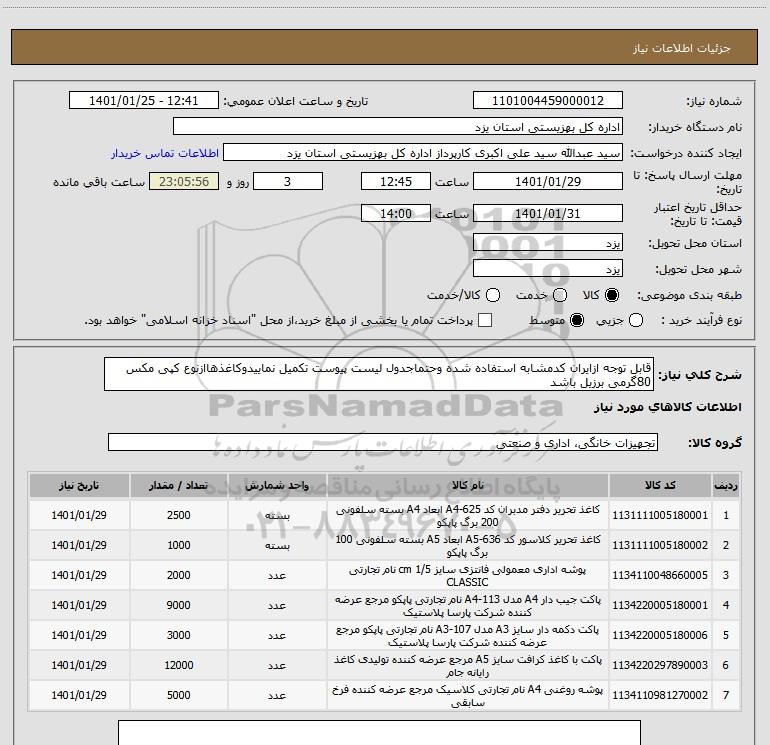Screen dimensions: 770x745
Task: Click row 1 product name A4-625 paper
Action: click(x=468, y=515)
